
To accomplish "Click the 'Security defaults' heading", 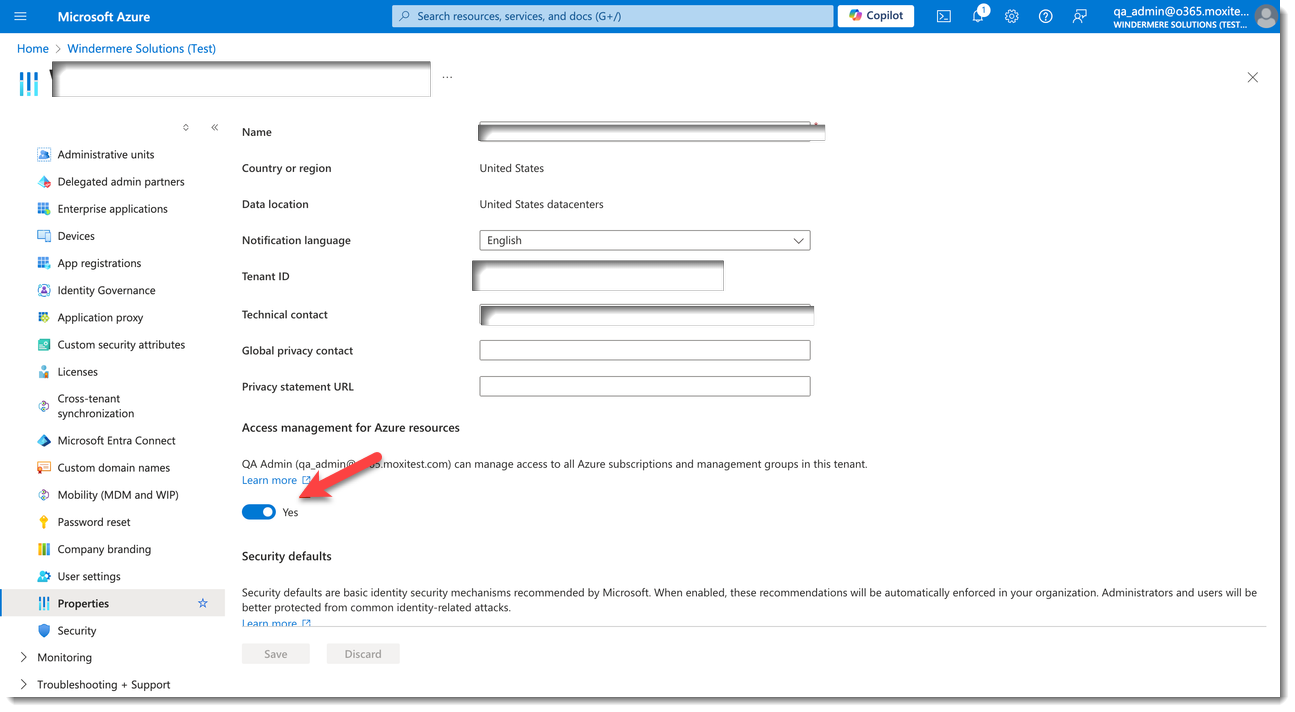I will pos(287,556).
